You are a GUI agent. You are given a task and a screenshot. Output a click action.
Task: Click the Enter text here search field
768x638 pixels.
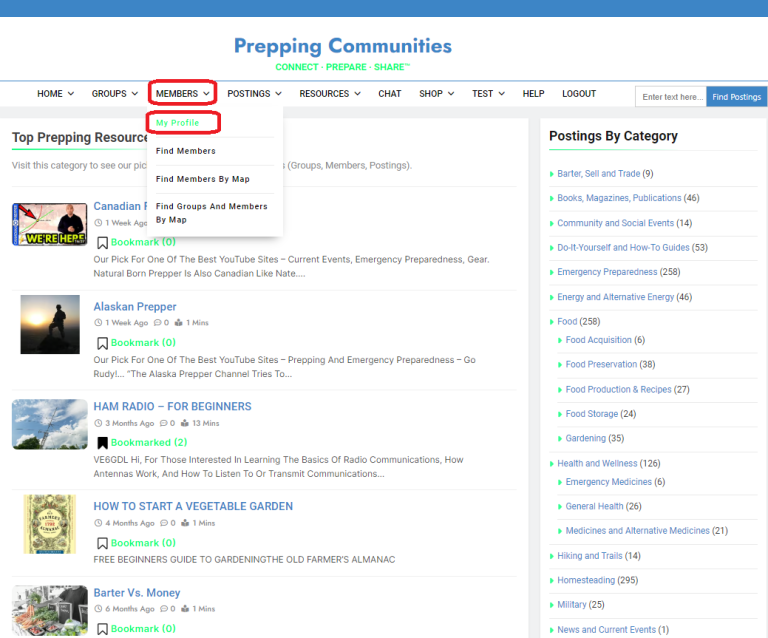click(x=671, y=97)
